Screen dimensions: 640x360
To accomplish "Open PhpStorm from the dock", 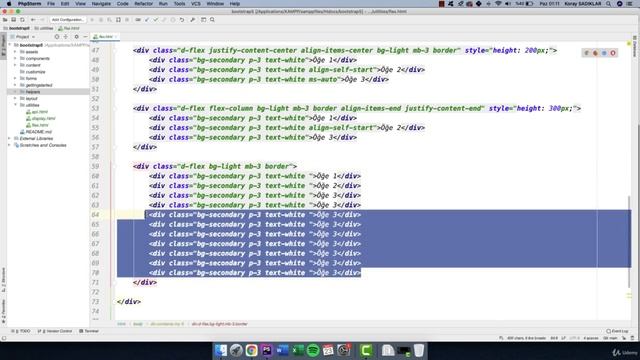I will coord(267,350).
